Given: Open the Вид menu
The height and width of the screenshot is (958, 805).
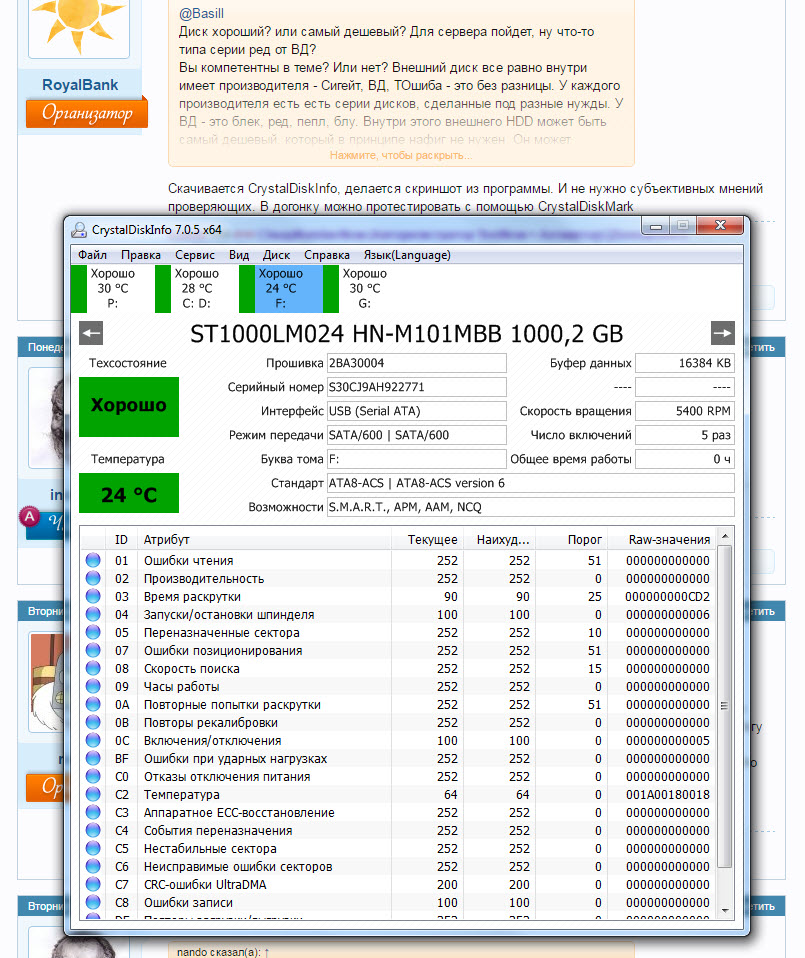Looking at the screenshot, I should (x=238, y=255).
